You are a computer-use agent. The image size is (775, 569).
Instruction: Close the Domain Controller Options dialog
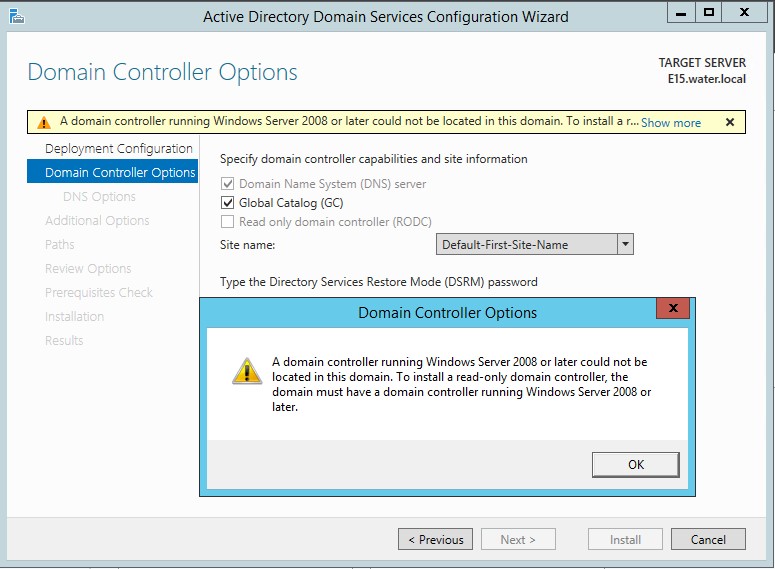click(x=673, y=308)
